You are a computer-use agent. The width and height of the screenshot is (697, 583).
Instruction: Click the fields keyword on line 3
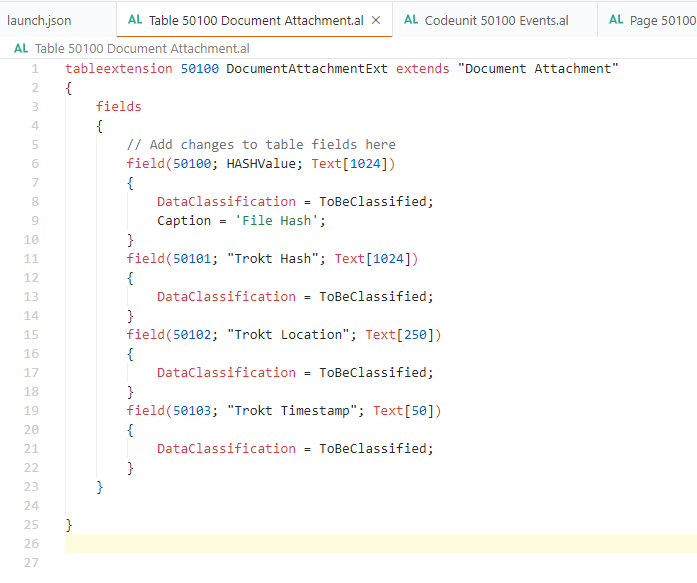click(119, 107)
